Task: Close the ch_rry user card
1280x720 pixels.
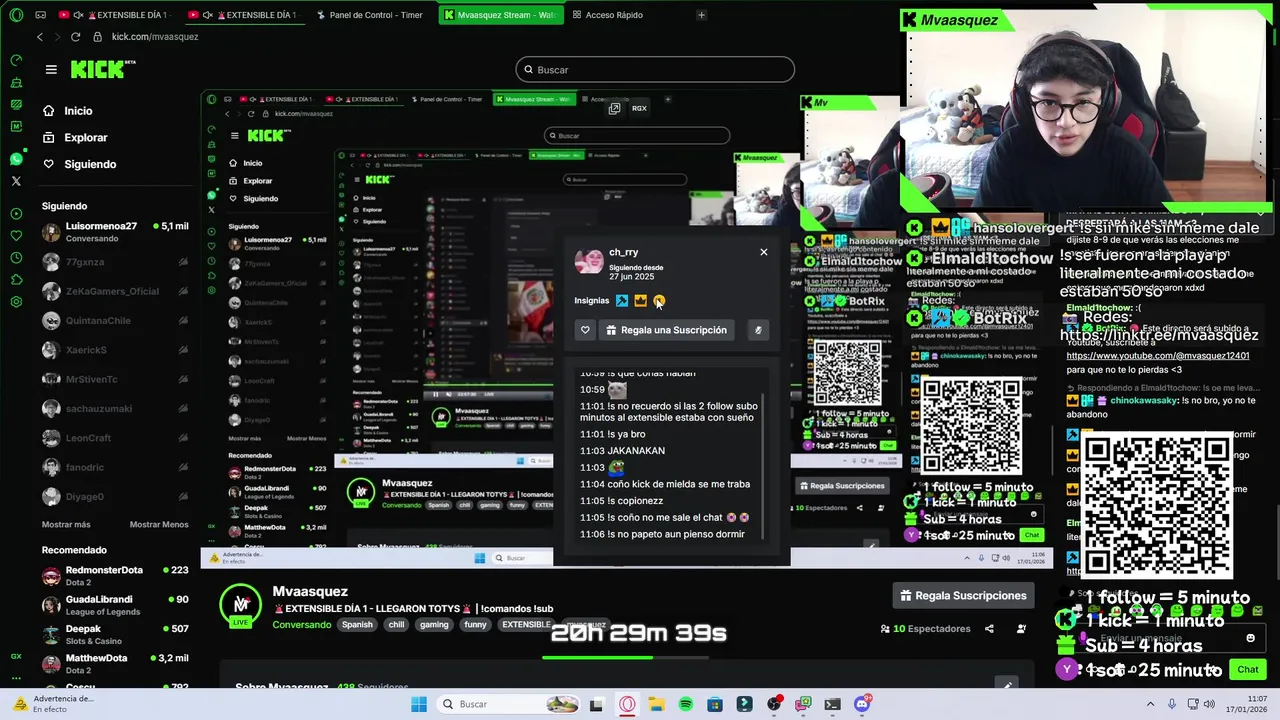Action: 764,252
